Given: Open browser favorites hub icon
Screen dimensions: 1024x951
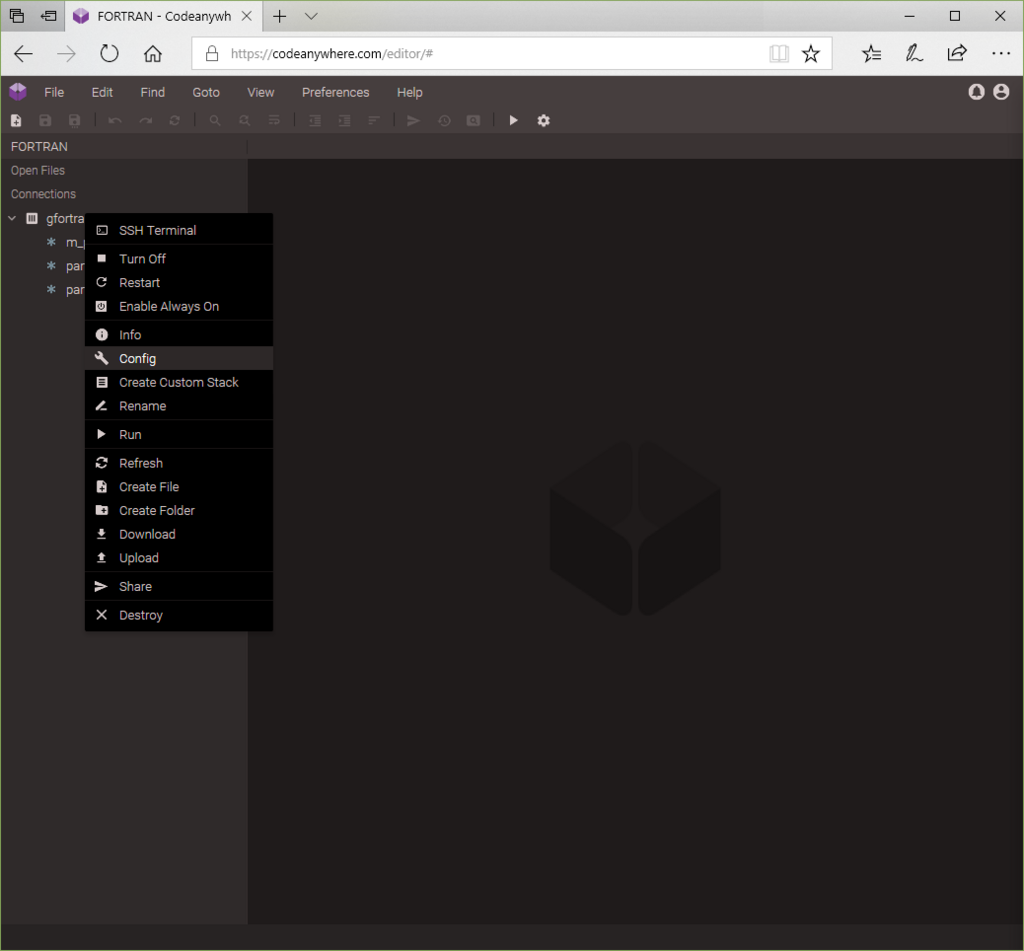Looking at the screenshot, I should [871, 54].
